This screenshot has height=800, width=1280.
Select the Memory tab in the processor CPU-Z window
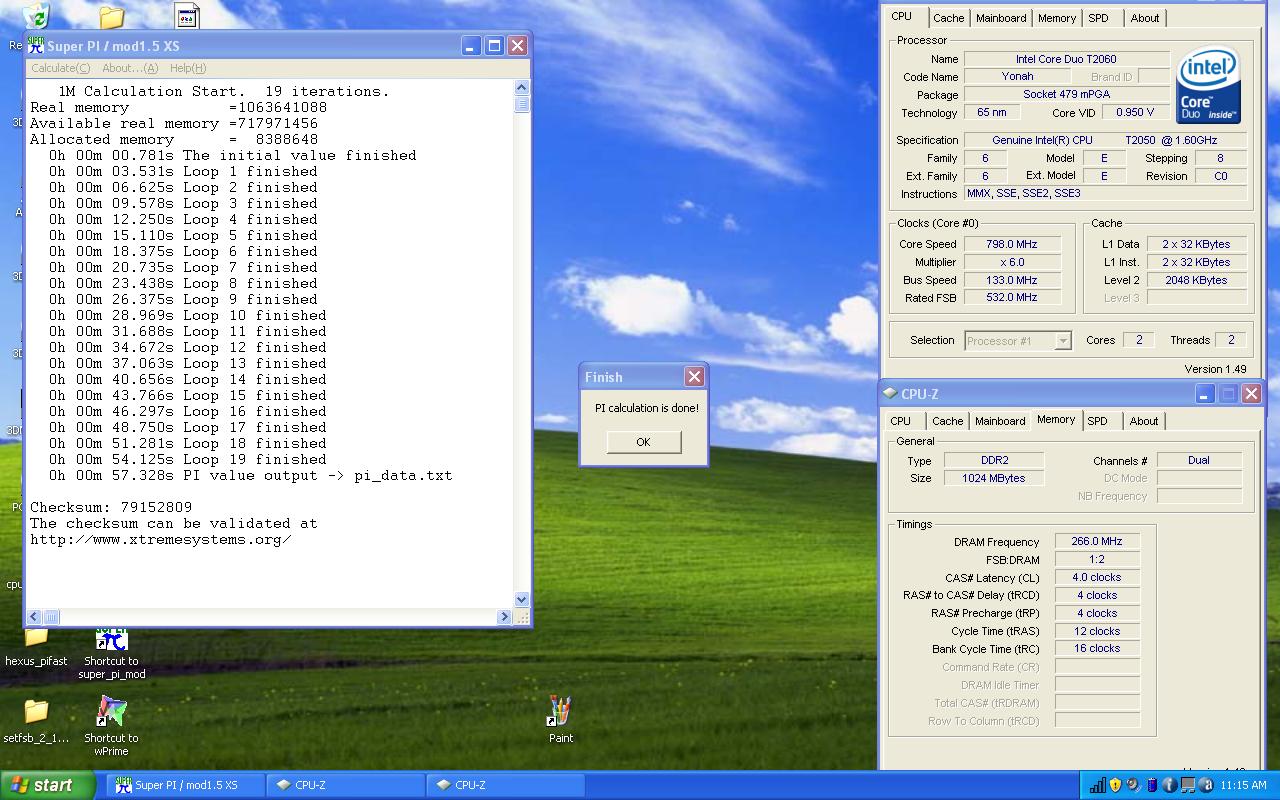point(1057,18)
